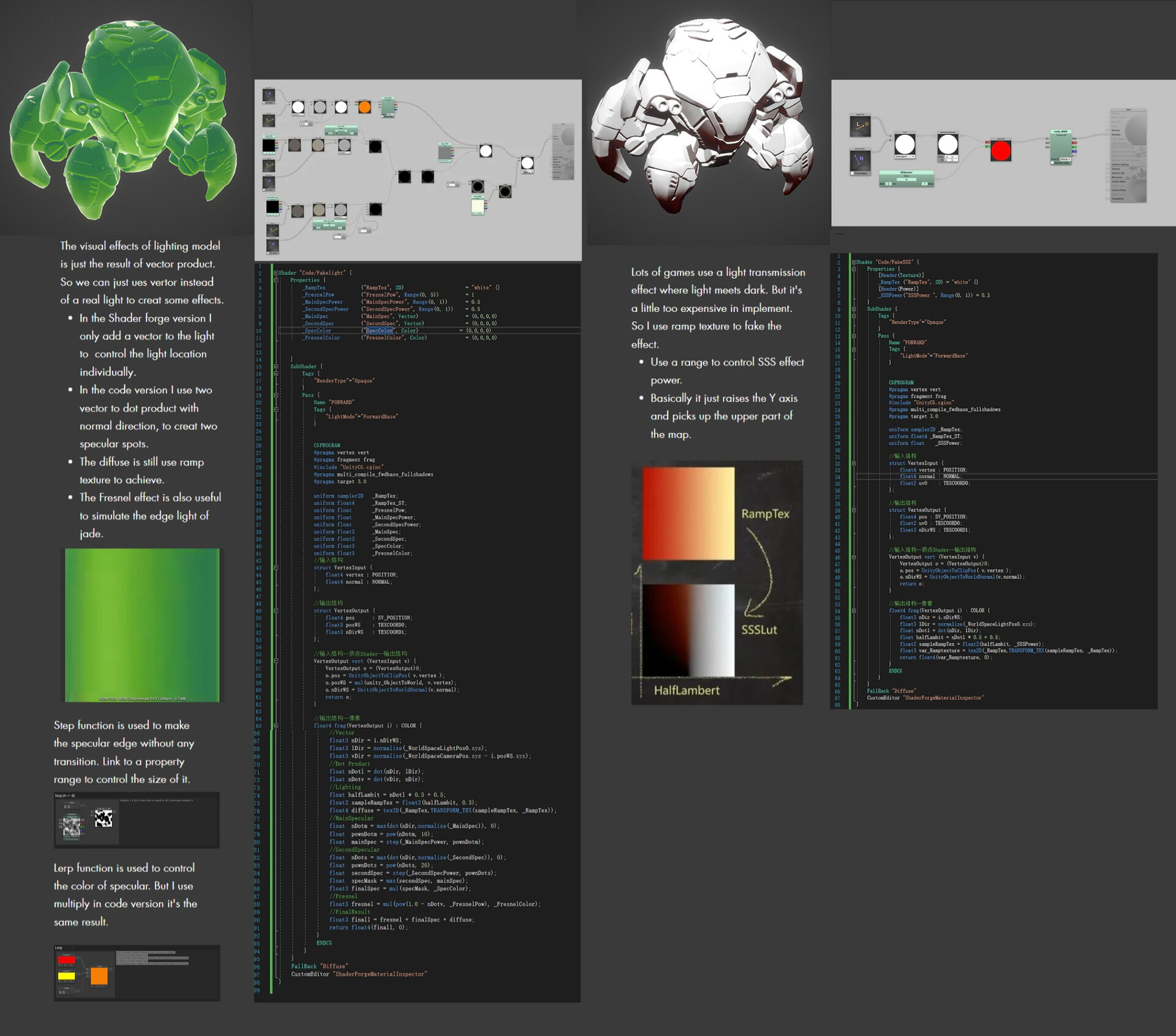Select the LightDir node in the FakeSSS graph
This screenshot has width=1176, height=1036.
(861, 125)
